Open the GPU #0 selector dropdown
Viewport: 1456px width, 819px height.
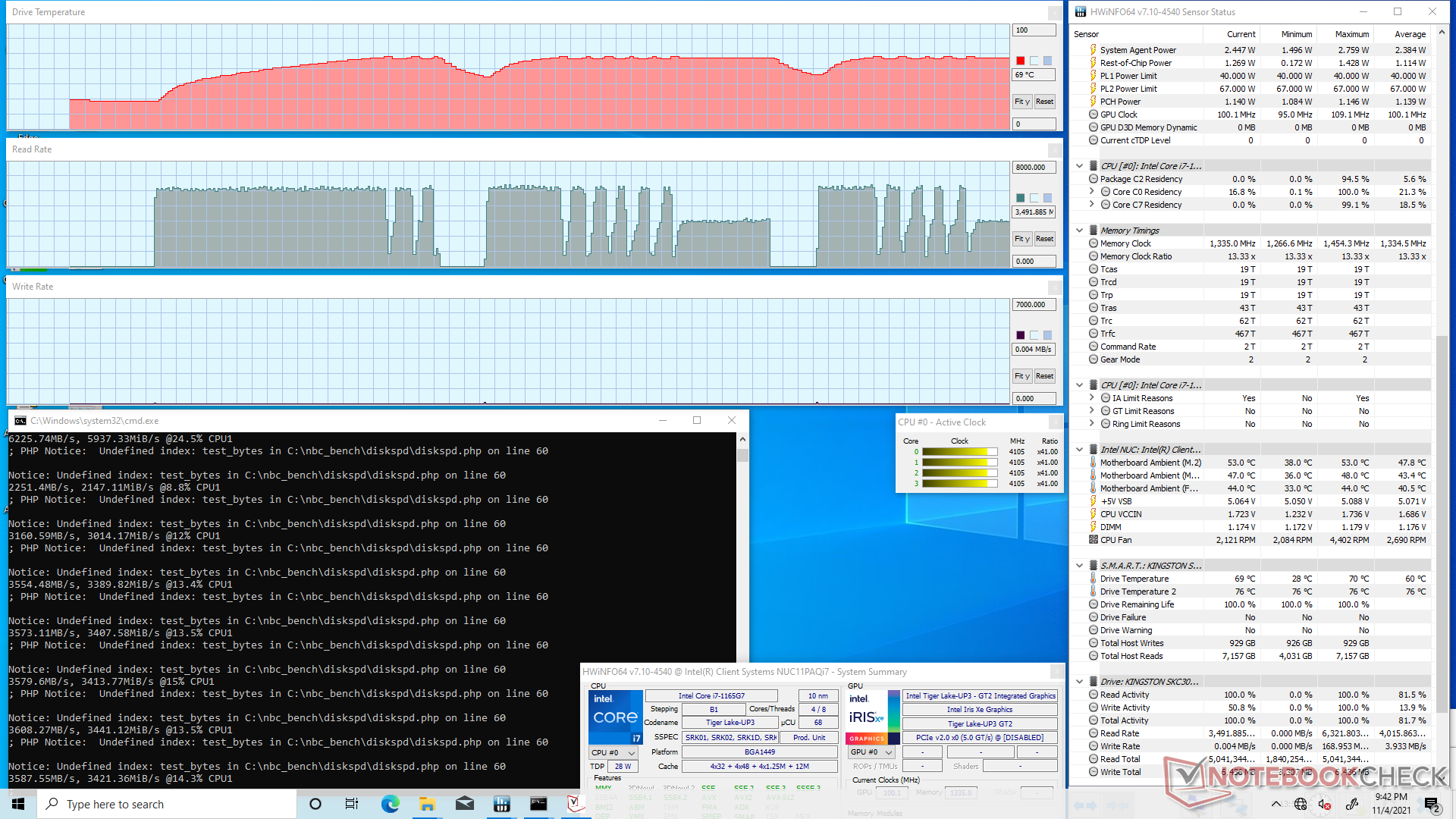871,752
